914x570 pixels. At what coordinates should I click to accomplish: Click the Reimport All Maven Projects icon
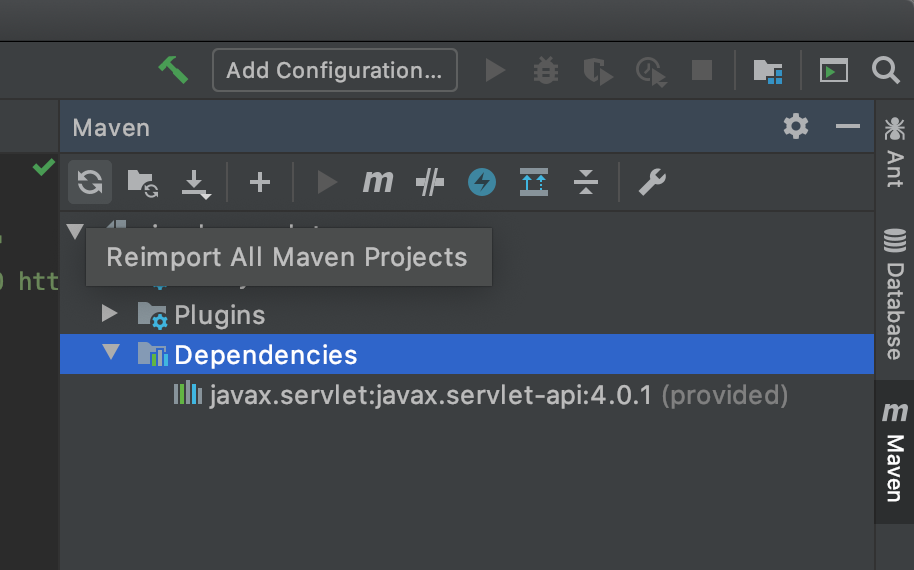(90, 182)
